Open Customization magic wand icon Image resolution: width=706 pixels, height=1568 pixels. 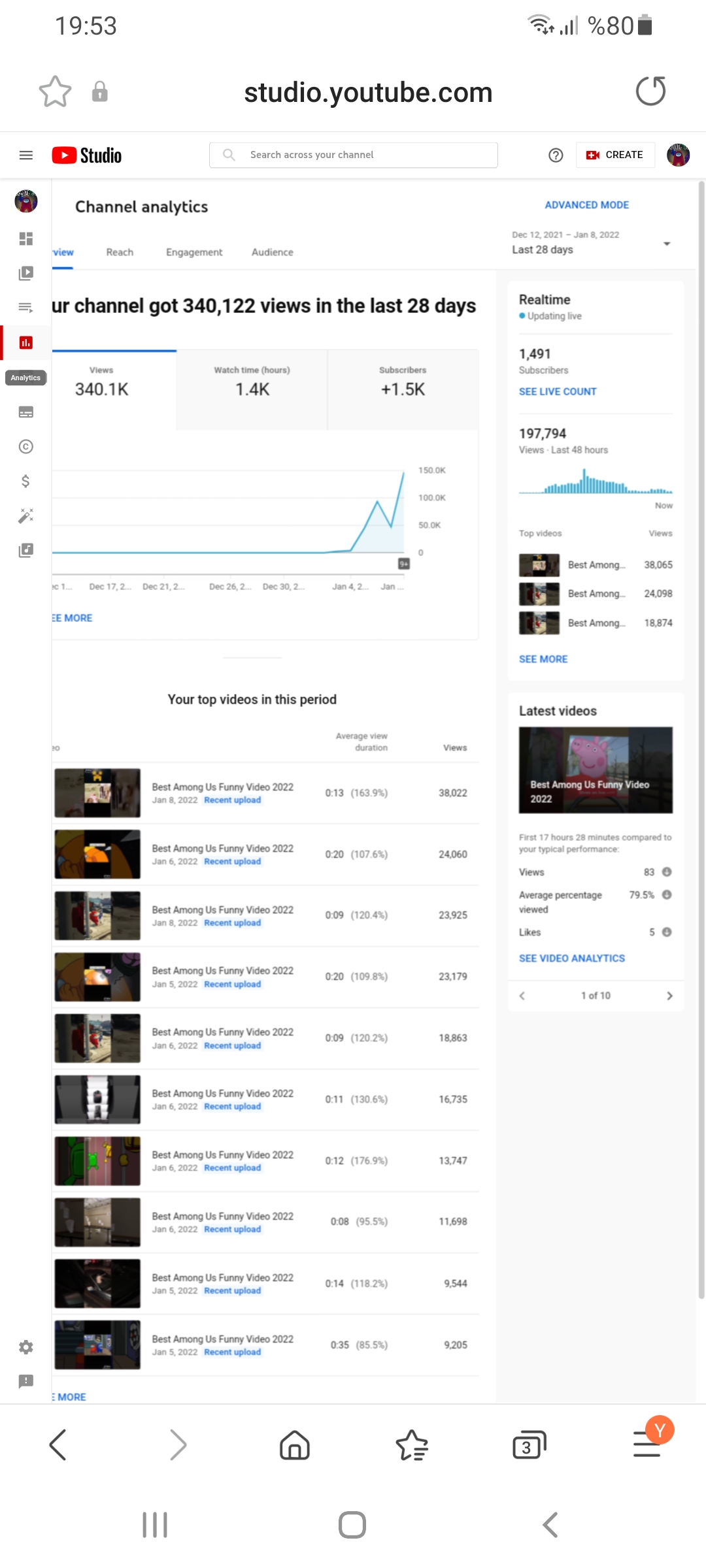(x=26, y=516)
